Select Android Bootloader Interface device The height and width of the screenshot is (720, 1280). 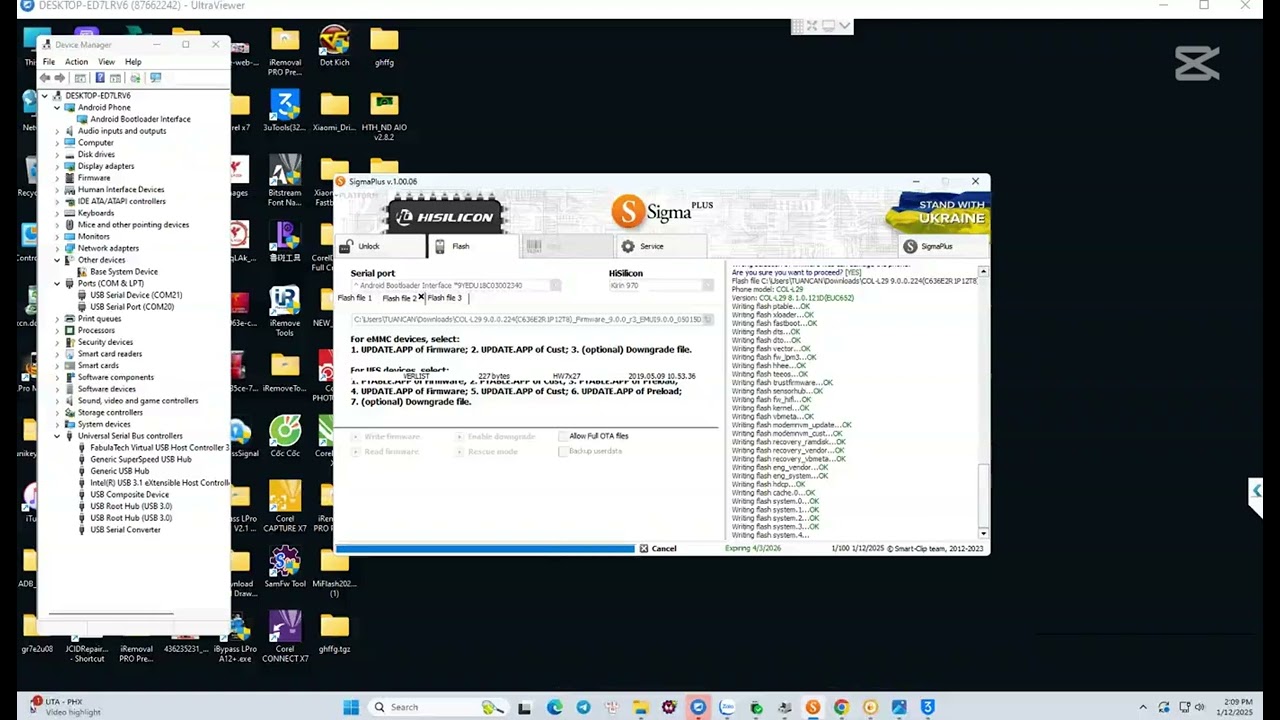(140, 119)
